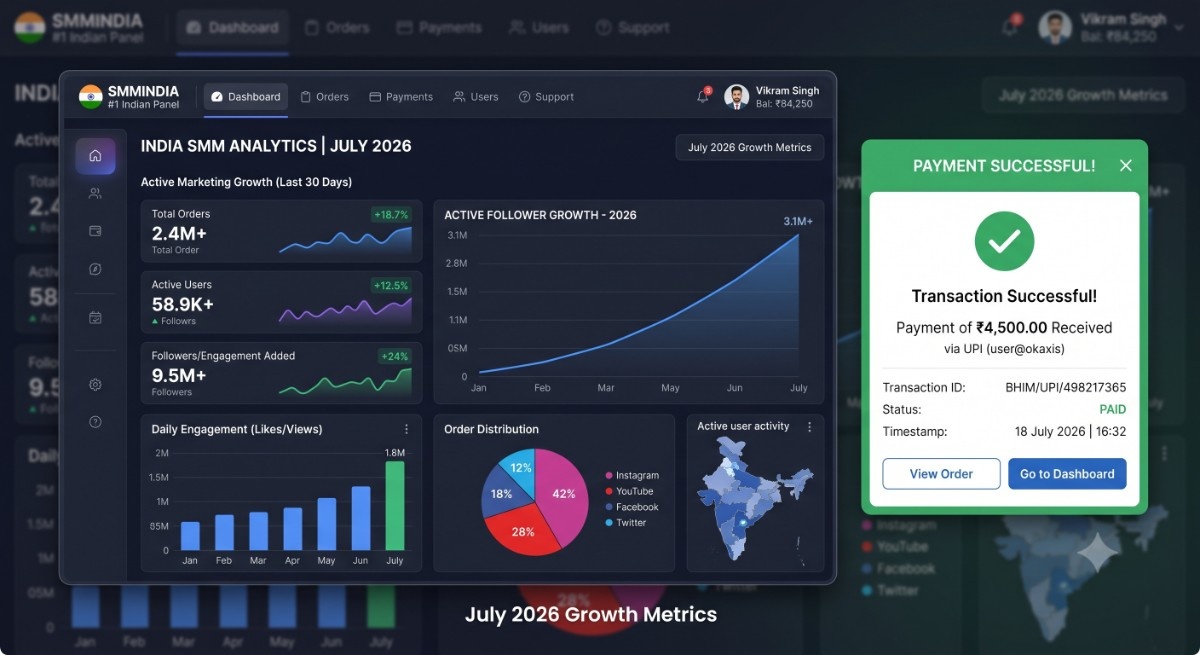The height and width of the screenshot is (655, 1200).
Task: Select the Followers/Engagement Added 9.5M+ card
Action: (281, 373)
